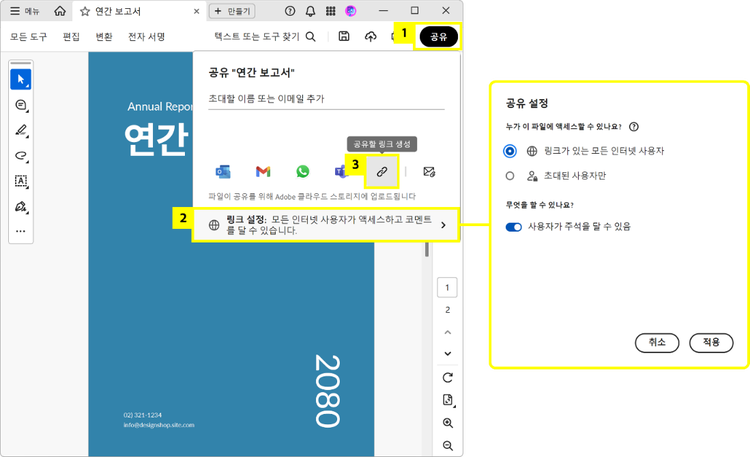
Task: Select the signature fountain pen tool
Action: [x=21, y=206]
